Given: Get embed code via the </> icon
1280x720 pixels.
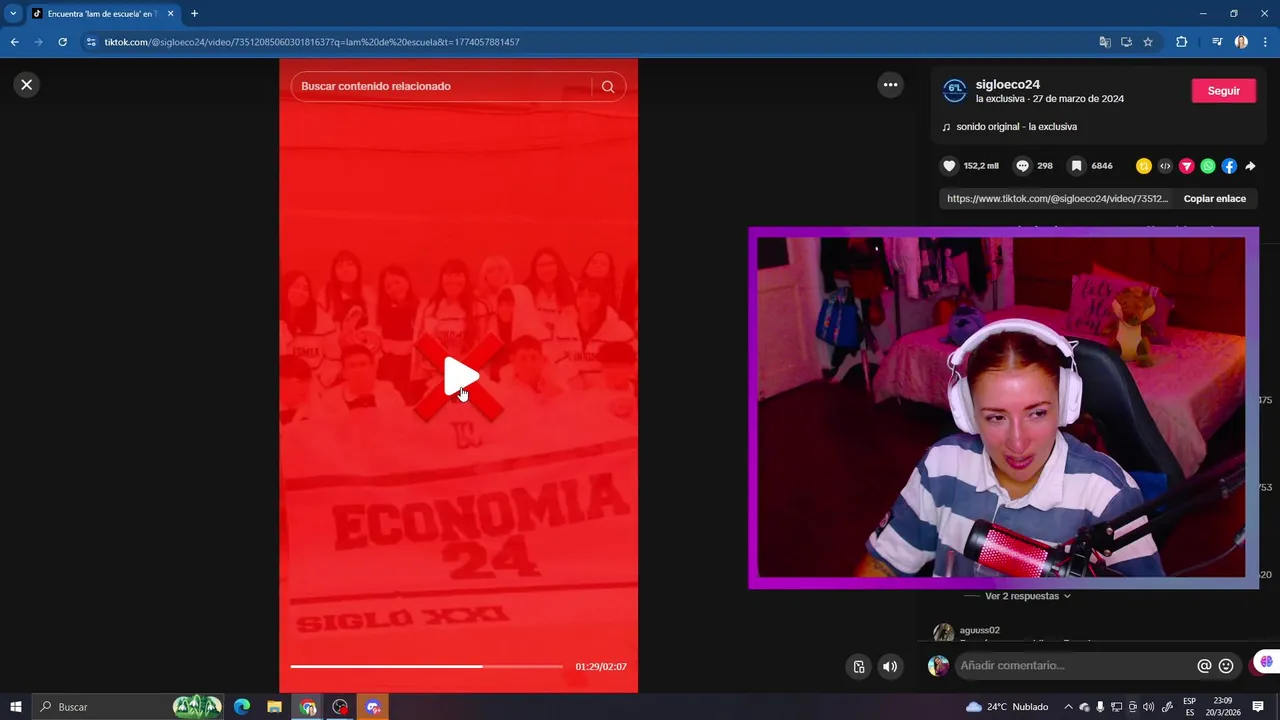Looking at the screenshot, I should coord(1165,166).
